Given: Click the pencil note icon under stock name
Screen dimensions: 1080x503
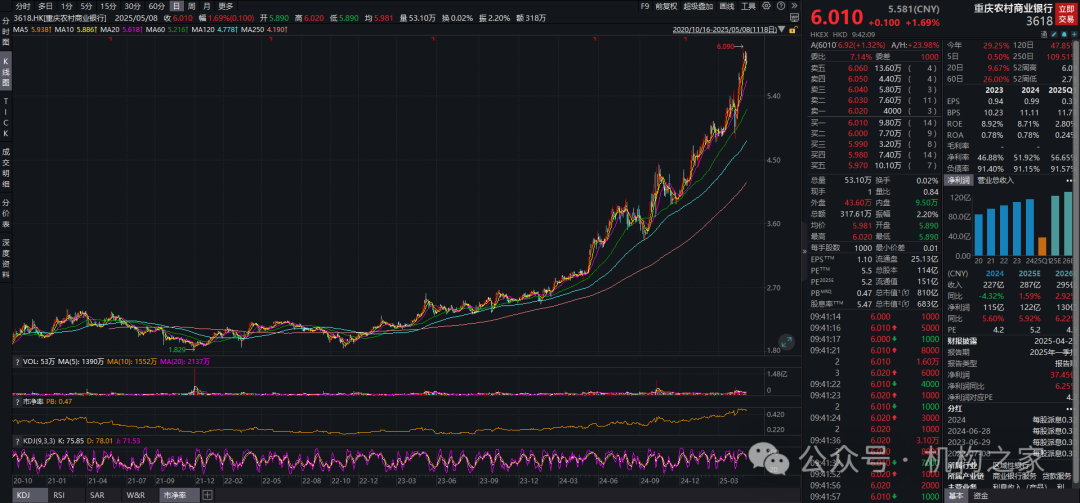Looking at the screenshot, I should pos(1054,34).
